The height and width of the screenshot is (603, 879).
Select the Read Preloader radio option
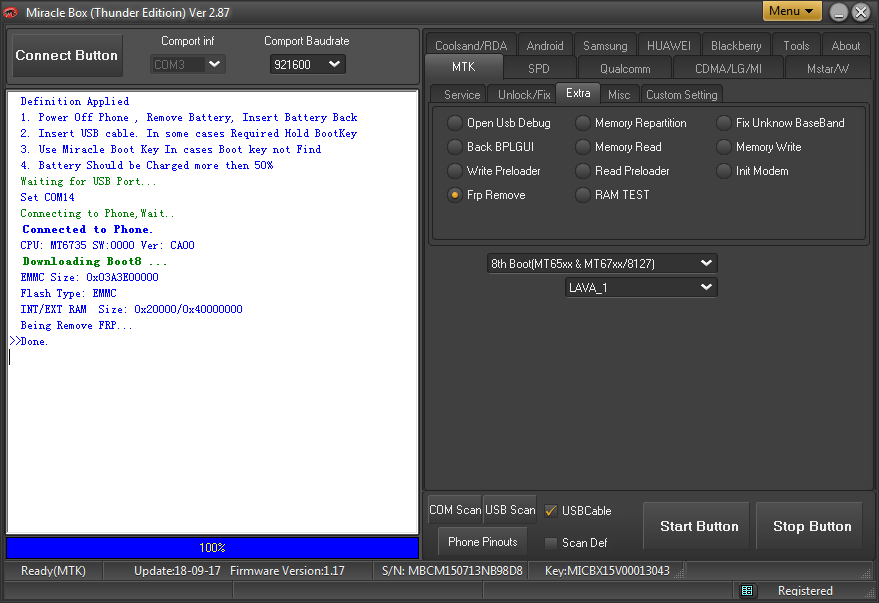tap(582, 171)
